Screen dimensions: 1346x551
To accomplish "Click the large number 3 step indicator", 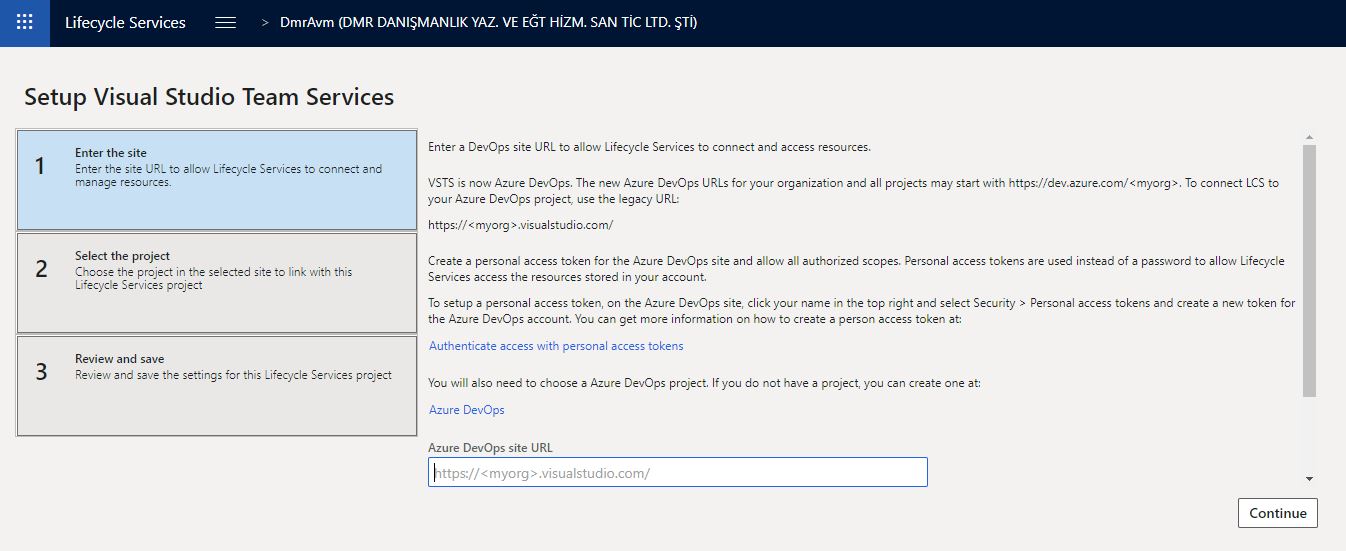I will [41, 372].
